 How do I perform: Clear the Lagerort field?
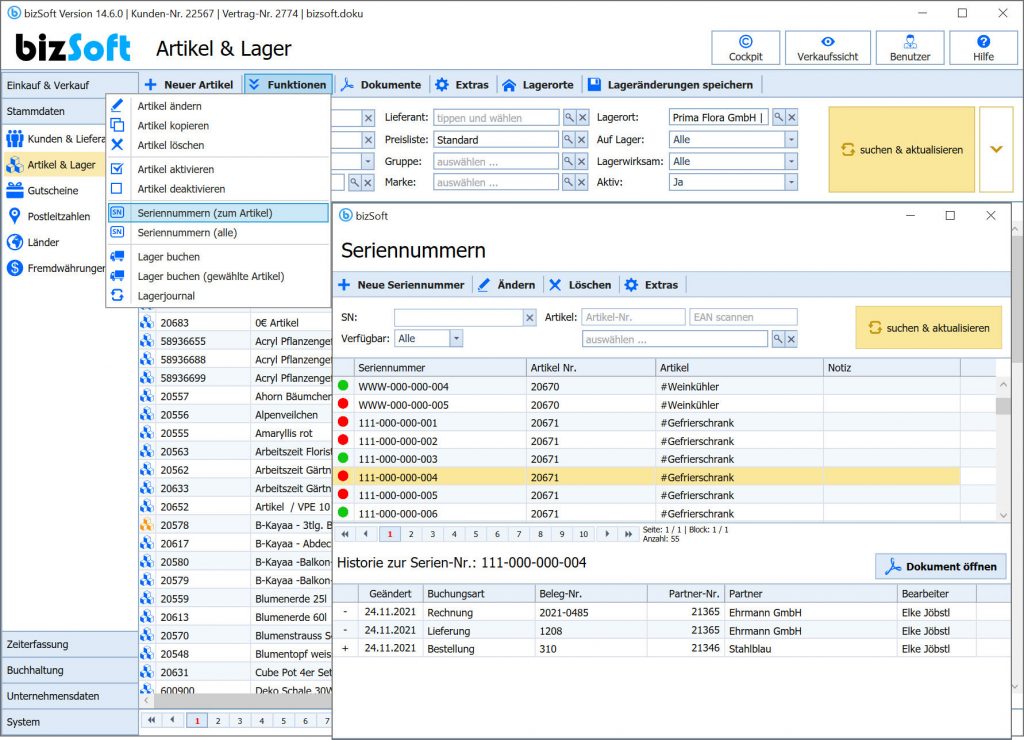click(792, 118)
